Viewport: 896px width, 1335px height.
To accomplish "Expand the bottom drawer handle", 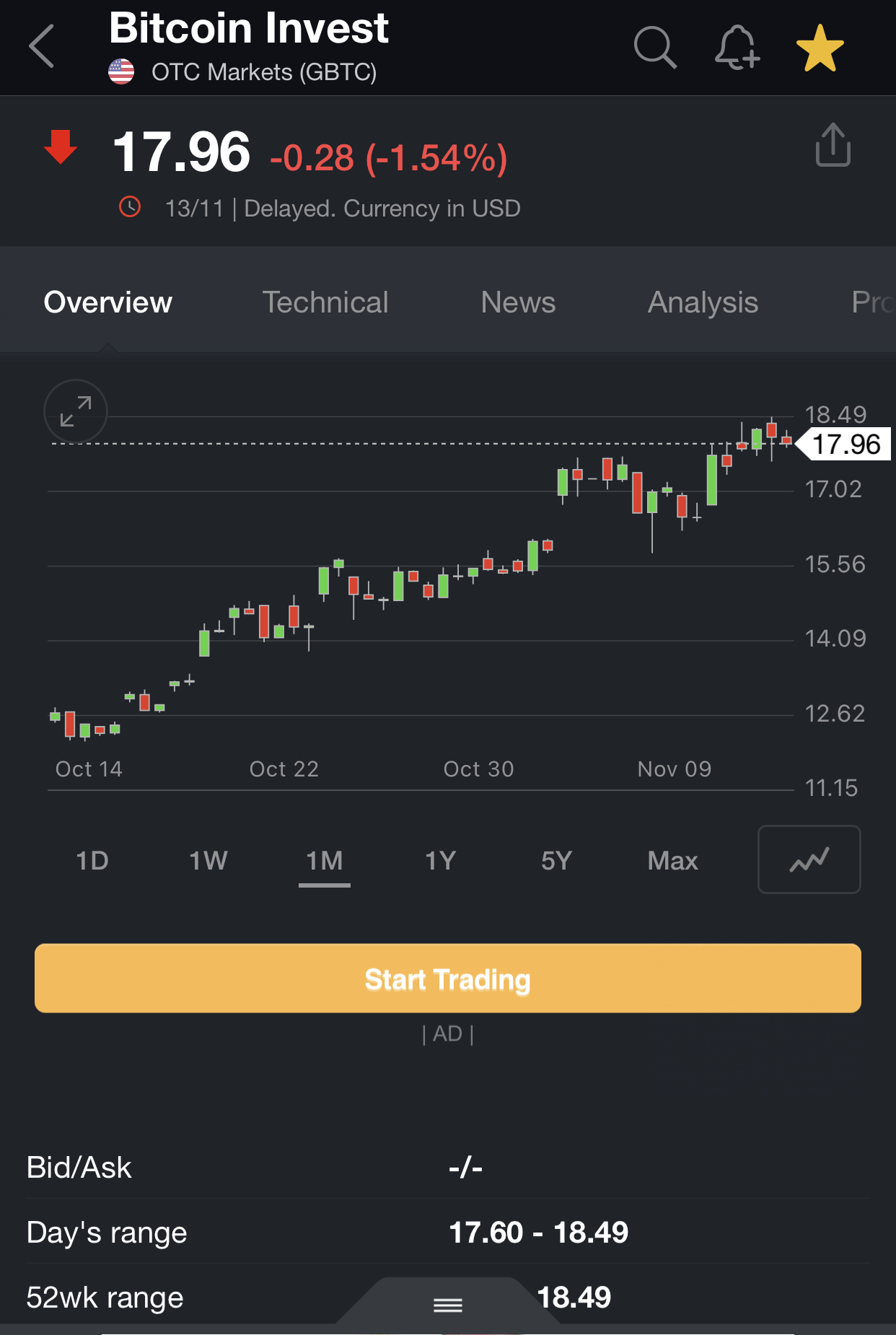I will click(x=448, y=1305).
